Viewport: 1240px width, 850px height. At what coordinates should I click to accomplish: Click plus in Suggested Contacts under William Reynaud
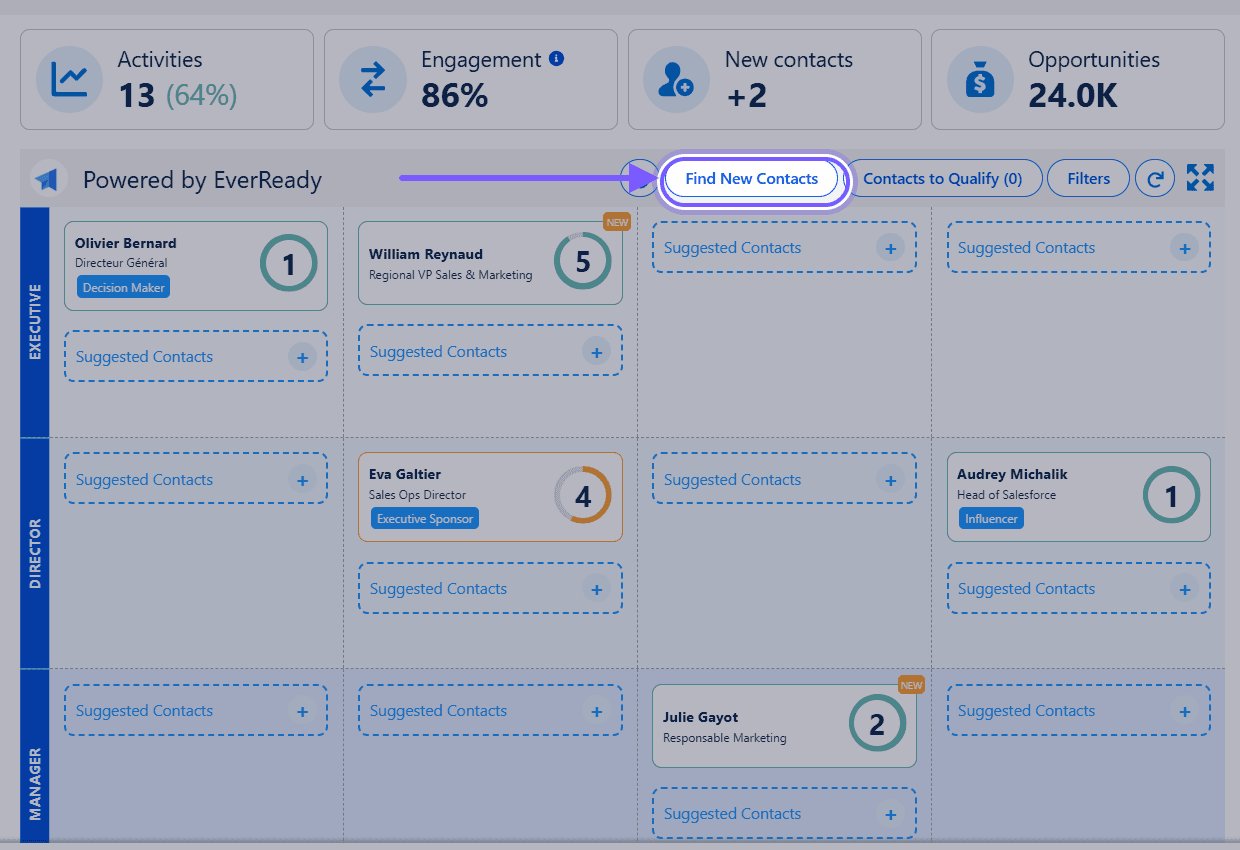click(597, 352)
